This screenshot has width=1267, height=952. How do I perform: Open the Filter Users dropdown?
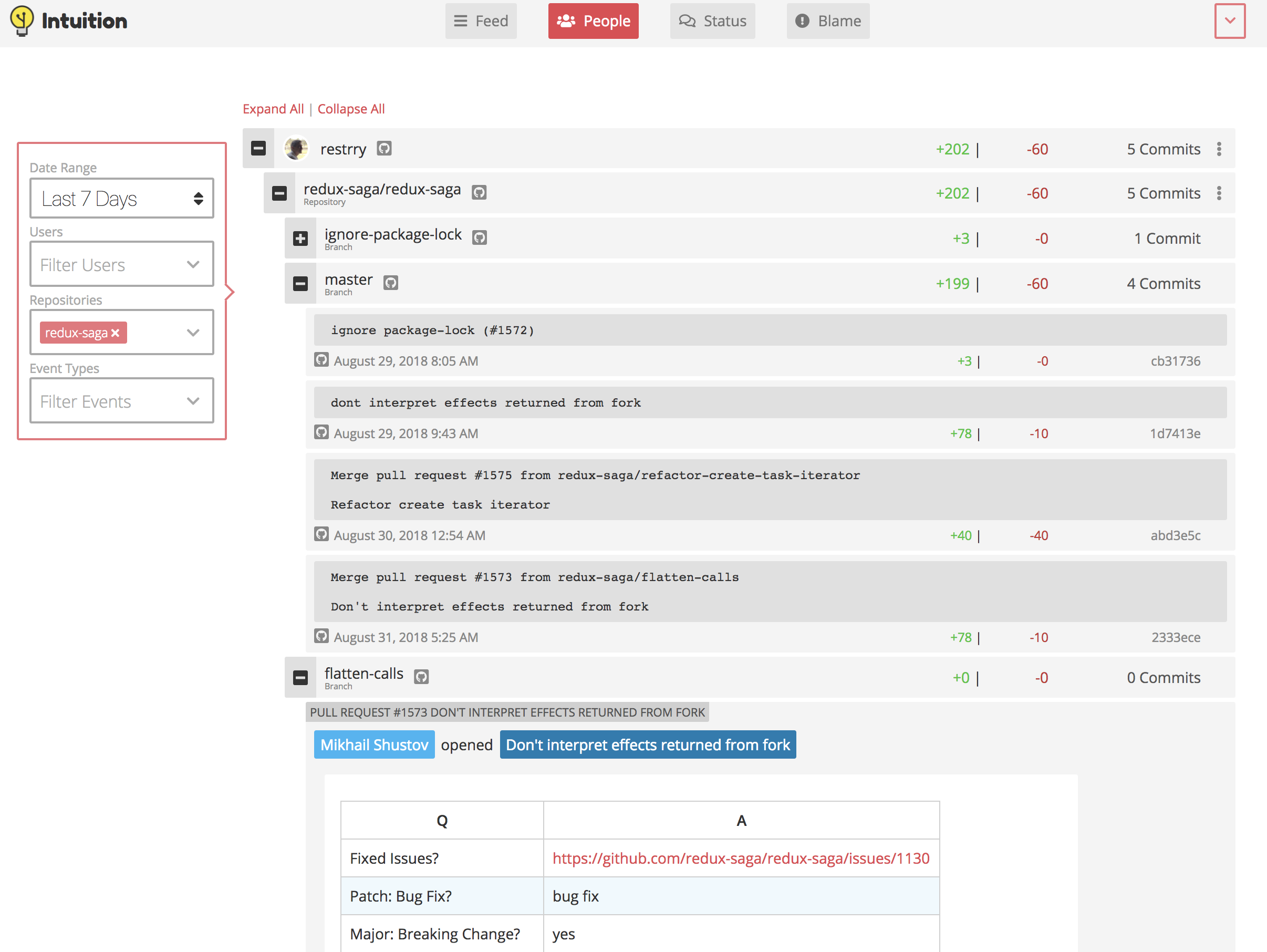pos(121,265)
